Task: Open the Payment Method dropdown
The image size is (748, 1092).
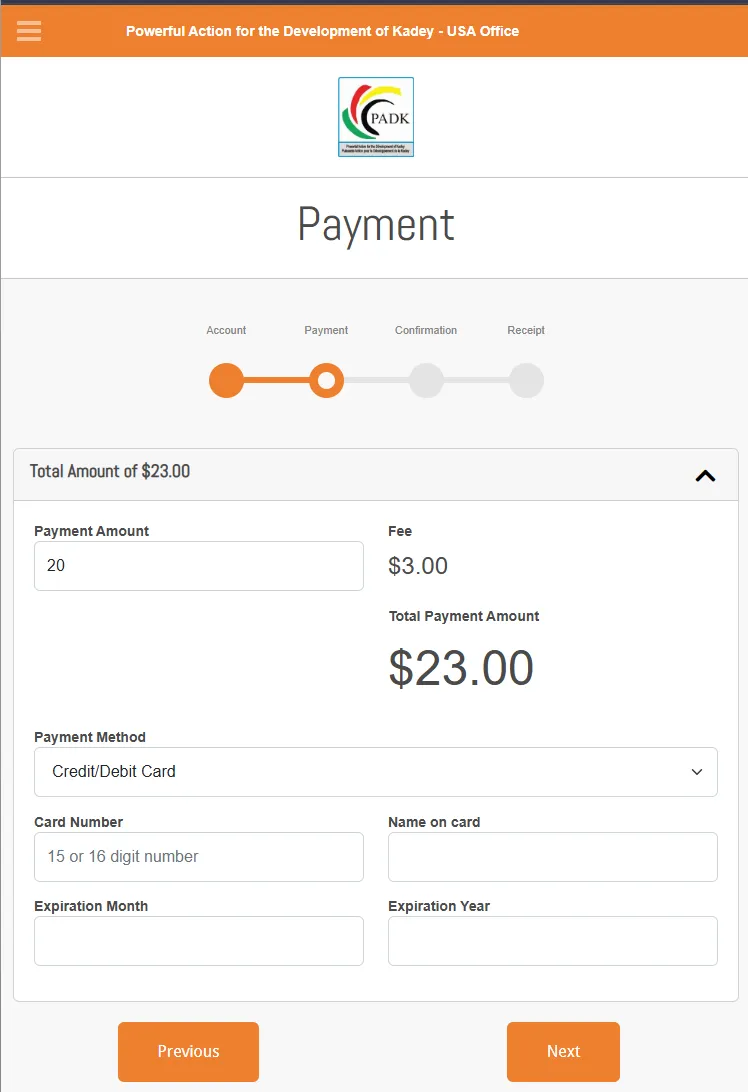Action: coord(375,771)
